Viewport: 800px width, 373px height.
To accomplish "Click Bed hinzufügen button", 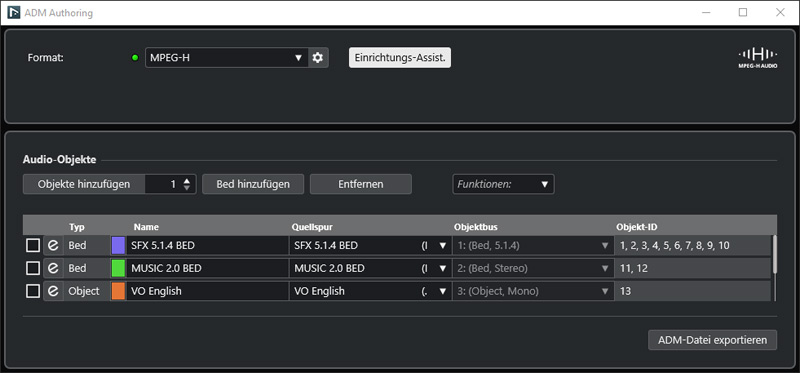I will 253,184.
